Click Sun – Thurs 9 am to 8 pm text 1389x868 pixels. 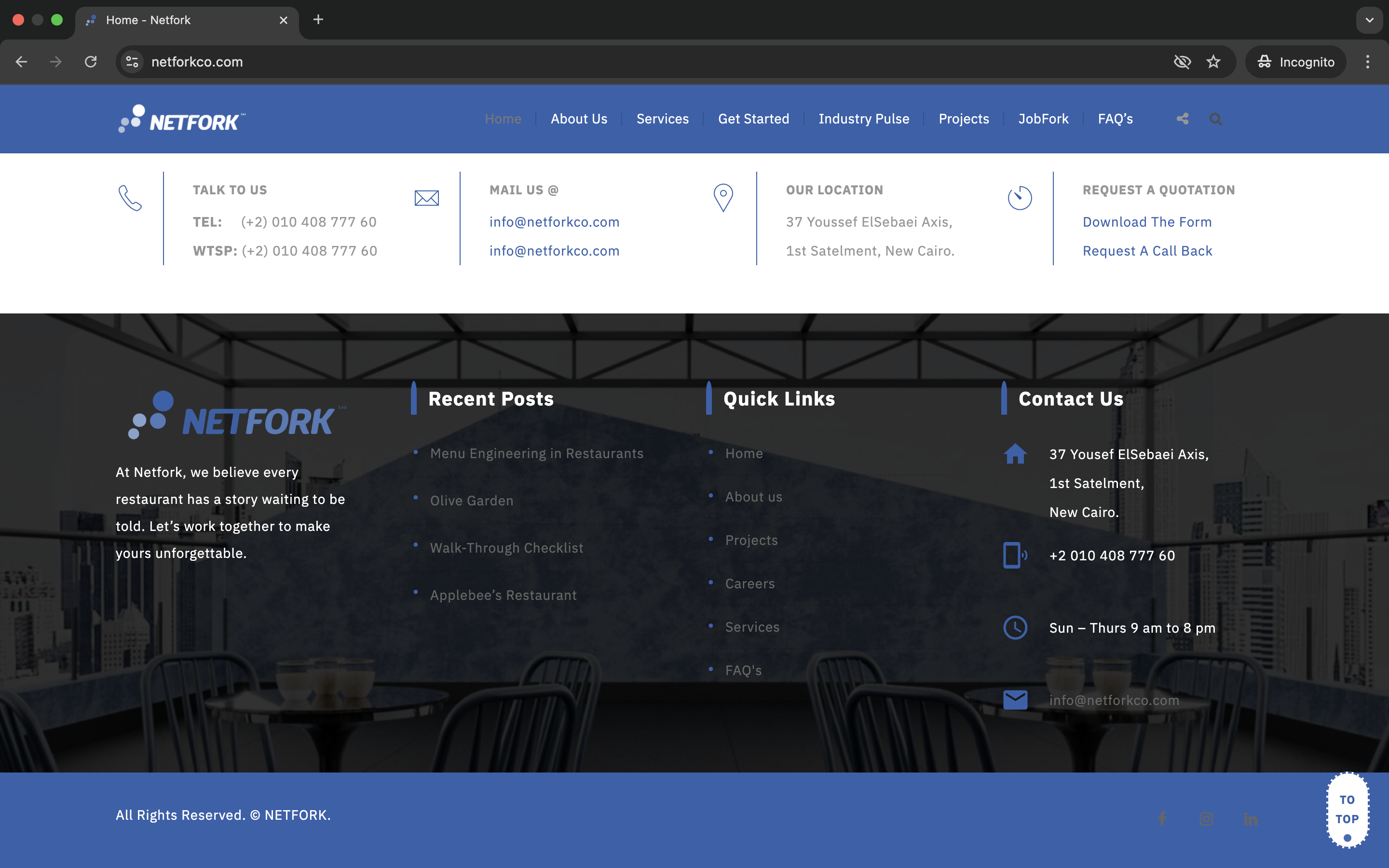[1132, 628]
